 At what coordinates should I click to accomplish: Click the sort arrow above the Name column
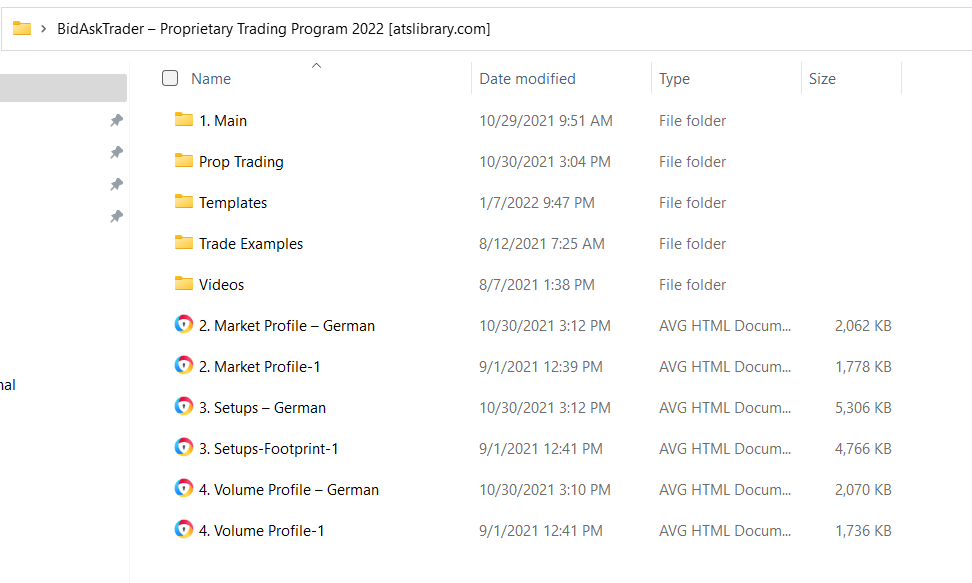[316, 64]
